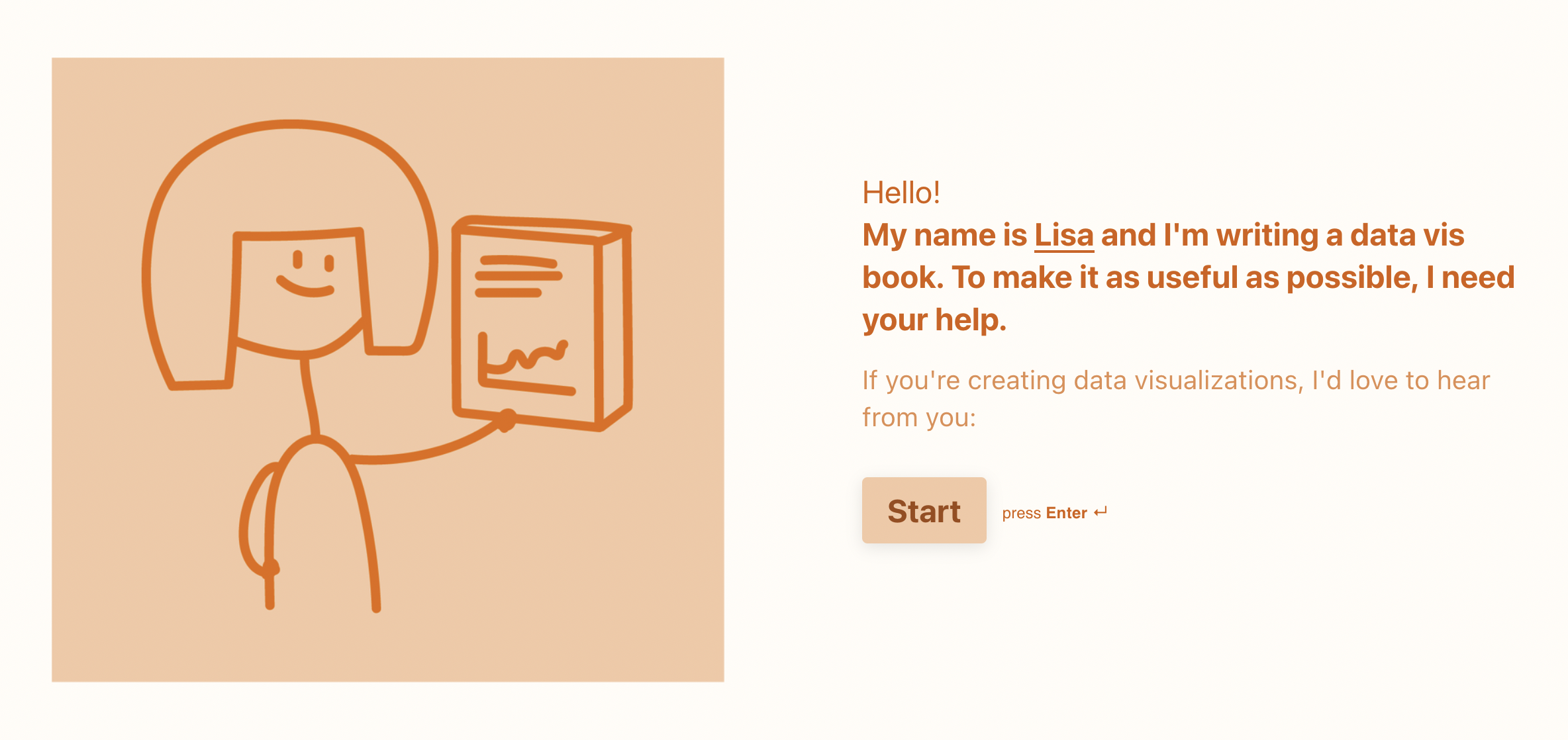Click the "Hello!" greeting text
Image resolution: width=1568 pixels, height=740 pixels.
pos(901,193)
